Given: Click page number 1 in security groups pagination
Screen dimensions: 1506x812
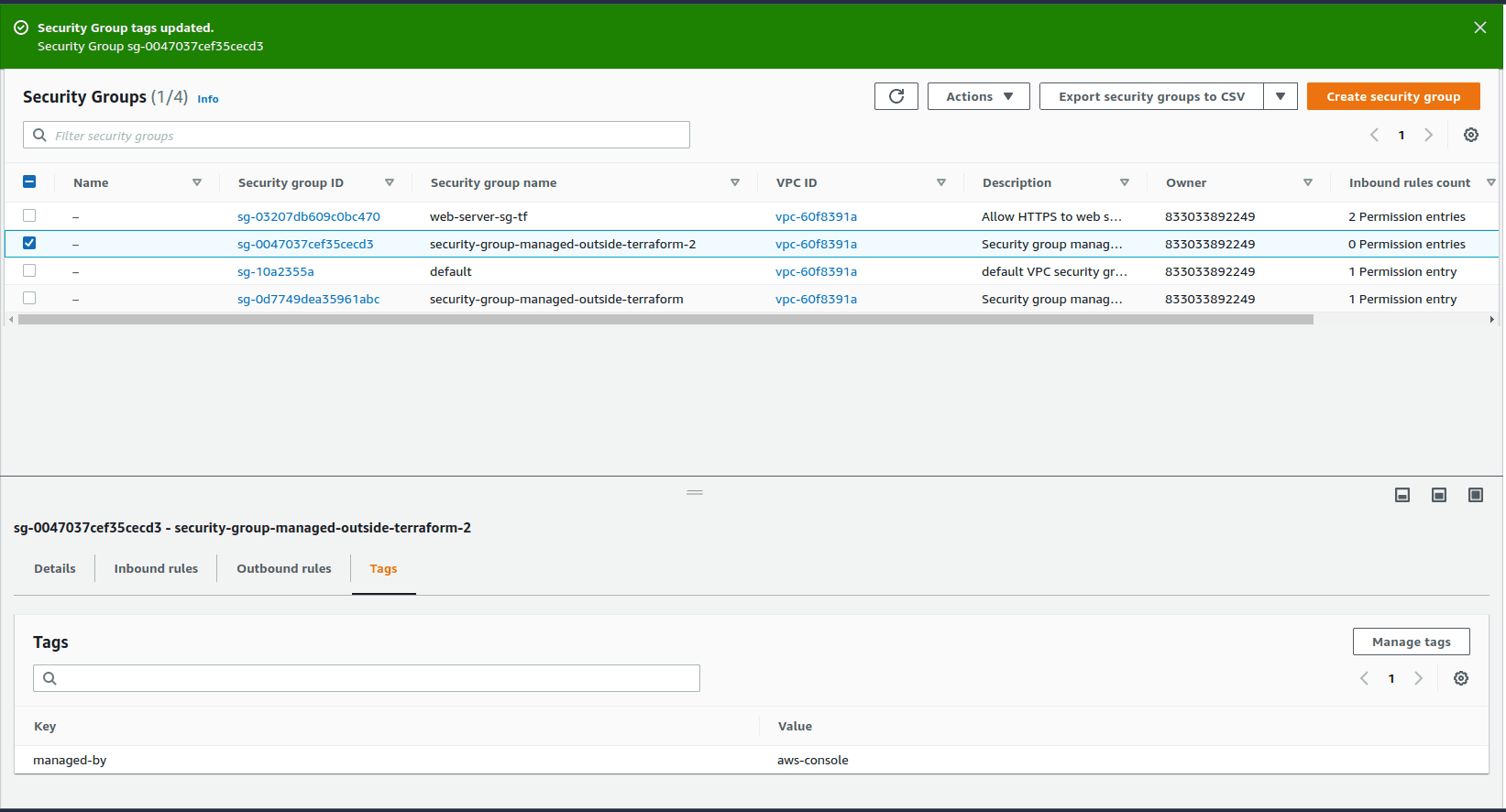Looking at the screenshot, I should (x=1402, y=135).
